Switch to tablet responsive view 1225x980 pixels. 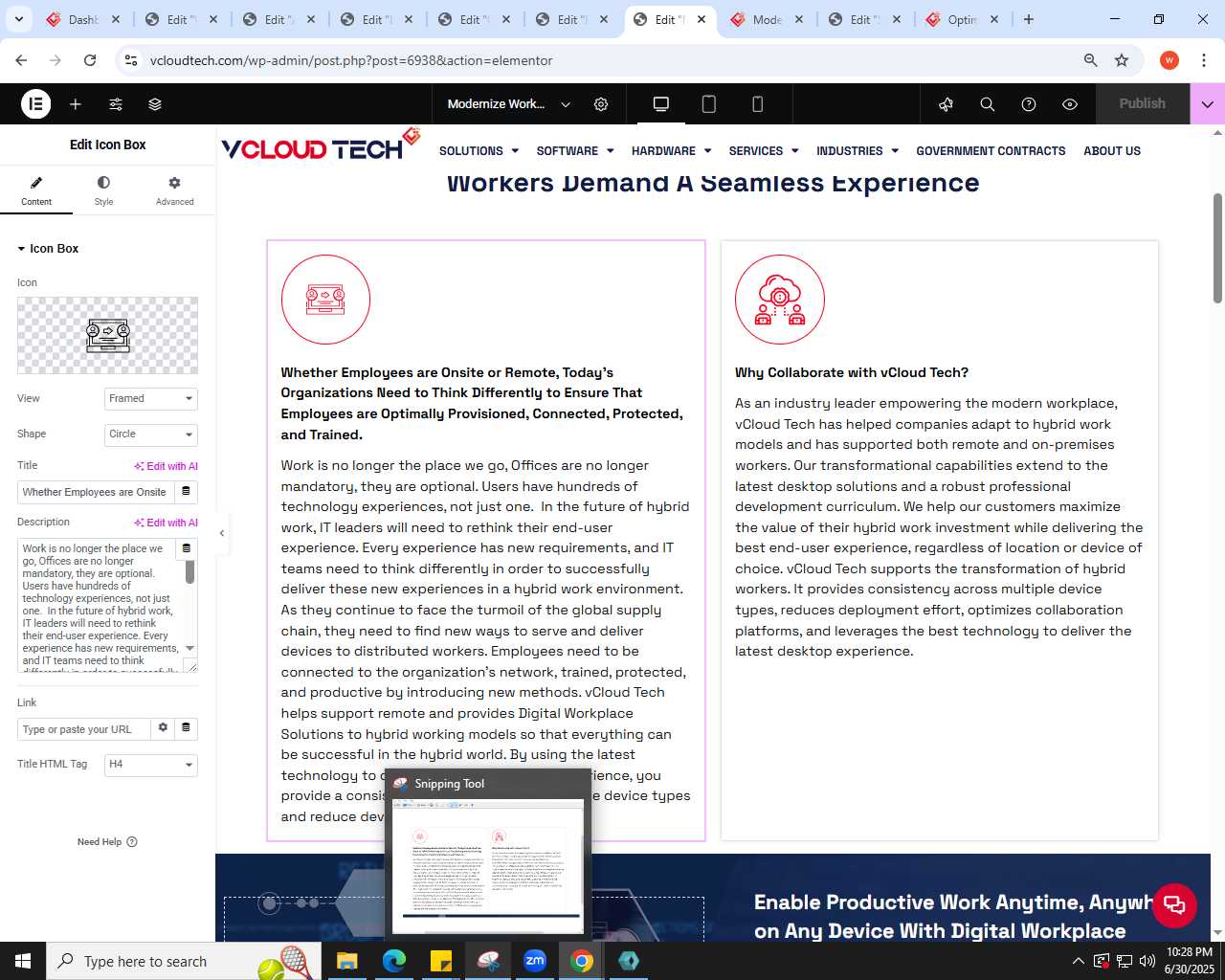pyautogui.click(x=709, y=104)
